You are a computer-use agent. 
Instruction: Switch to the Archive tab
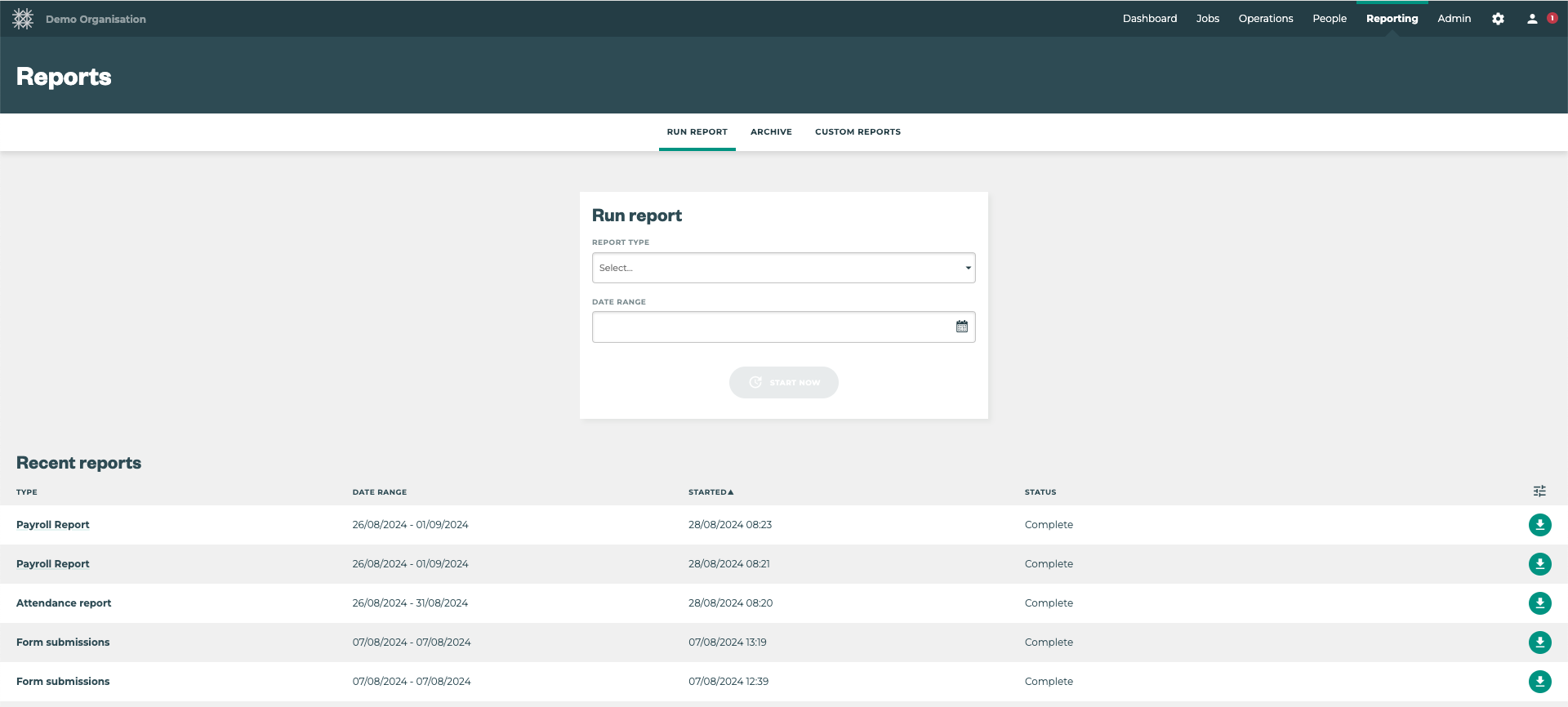[x=771, y=132]
